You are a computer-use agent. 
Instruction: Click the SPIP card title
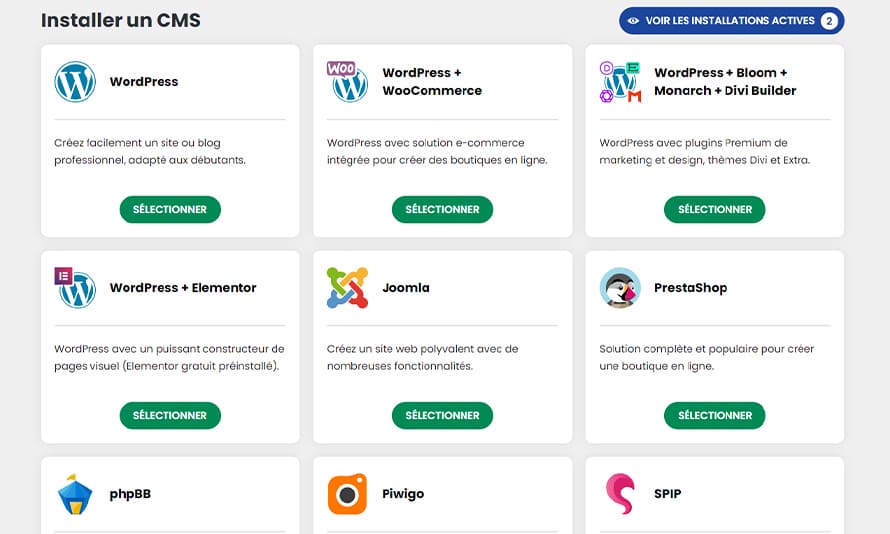click(x=667, y=494)
